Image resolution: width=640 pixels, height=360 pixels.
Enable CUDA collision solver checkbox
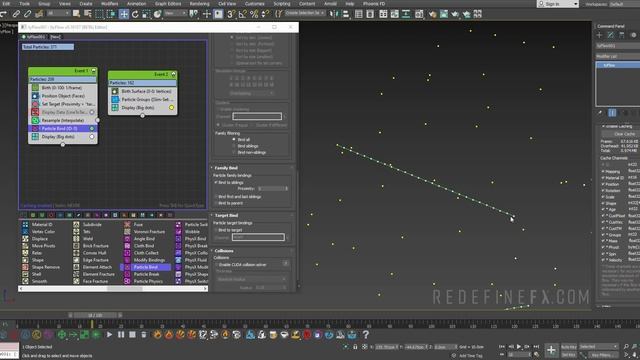216,265
